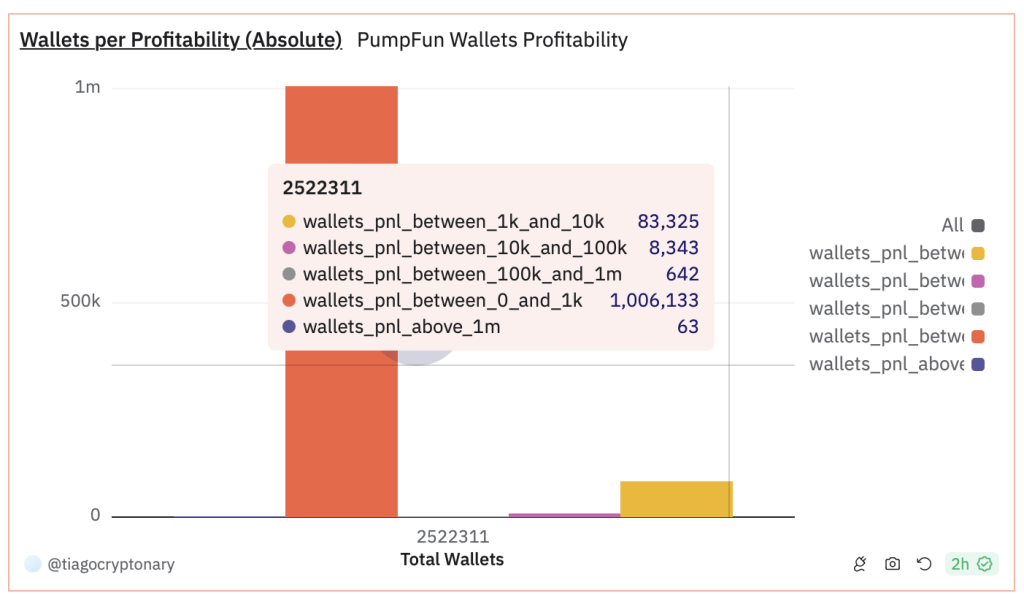
Task: Click the plug embed icon in bottom toolbar
Action: pos(860,564)
